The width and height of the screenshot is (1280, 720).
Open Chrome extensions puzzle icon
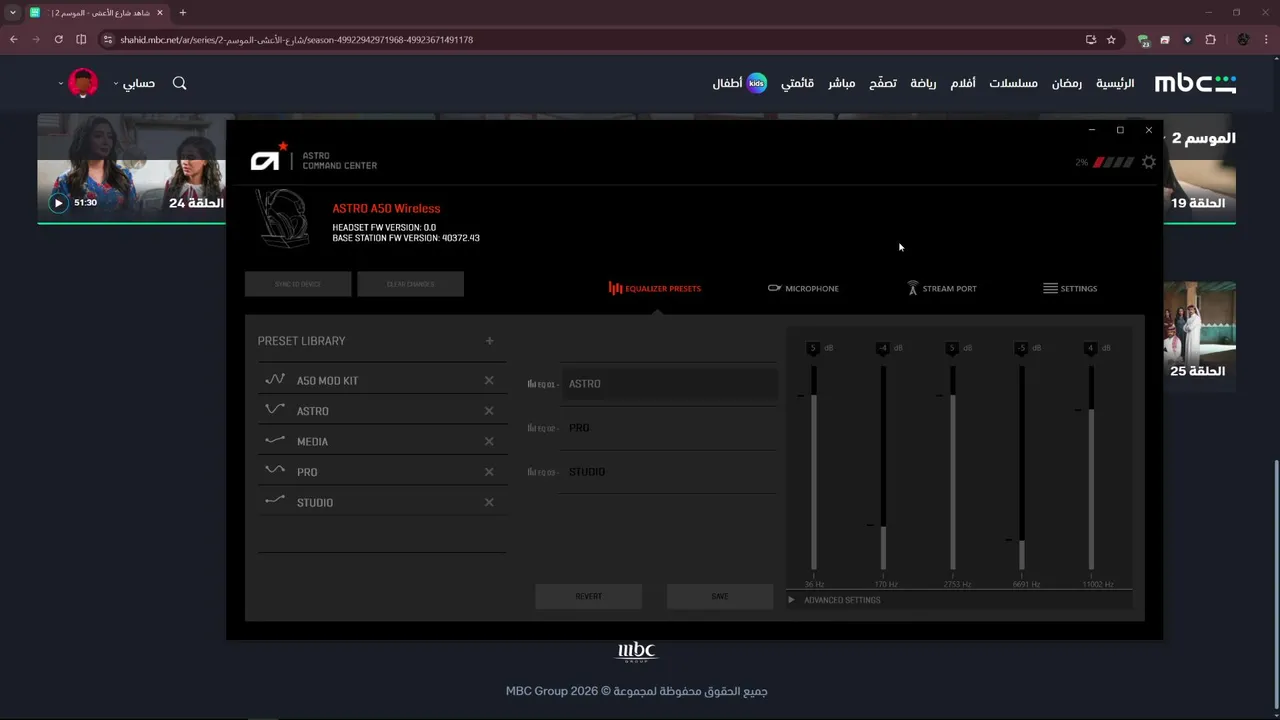coord(1210,40)
